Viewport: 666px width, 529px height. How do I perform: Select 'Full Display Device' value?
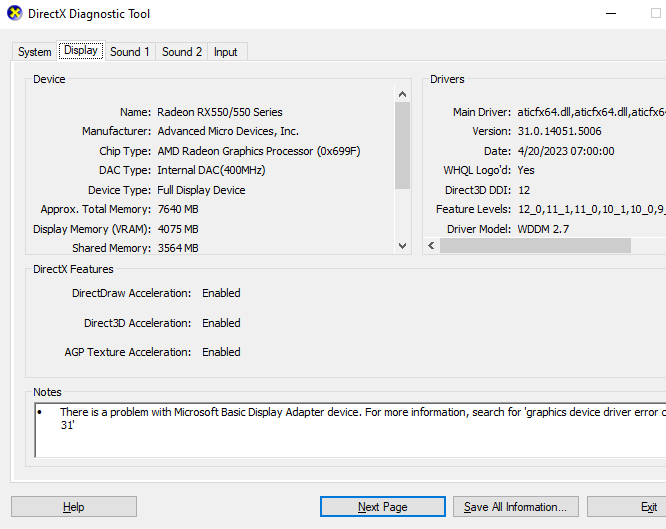(x=201, y=190)
